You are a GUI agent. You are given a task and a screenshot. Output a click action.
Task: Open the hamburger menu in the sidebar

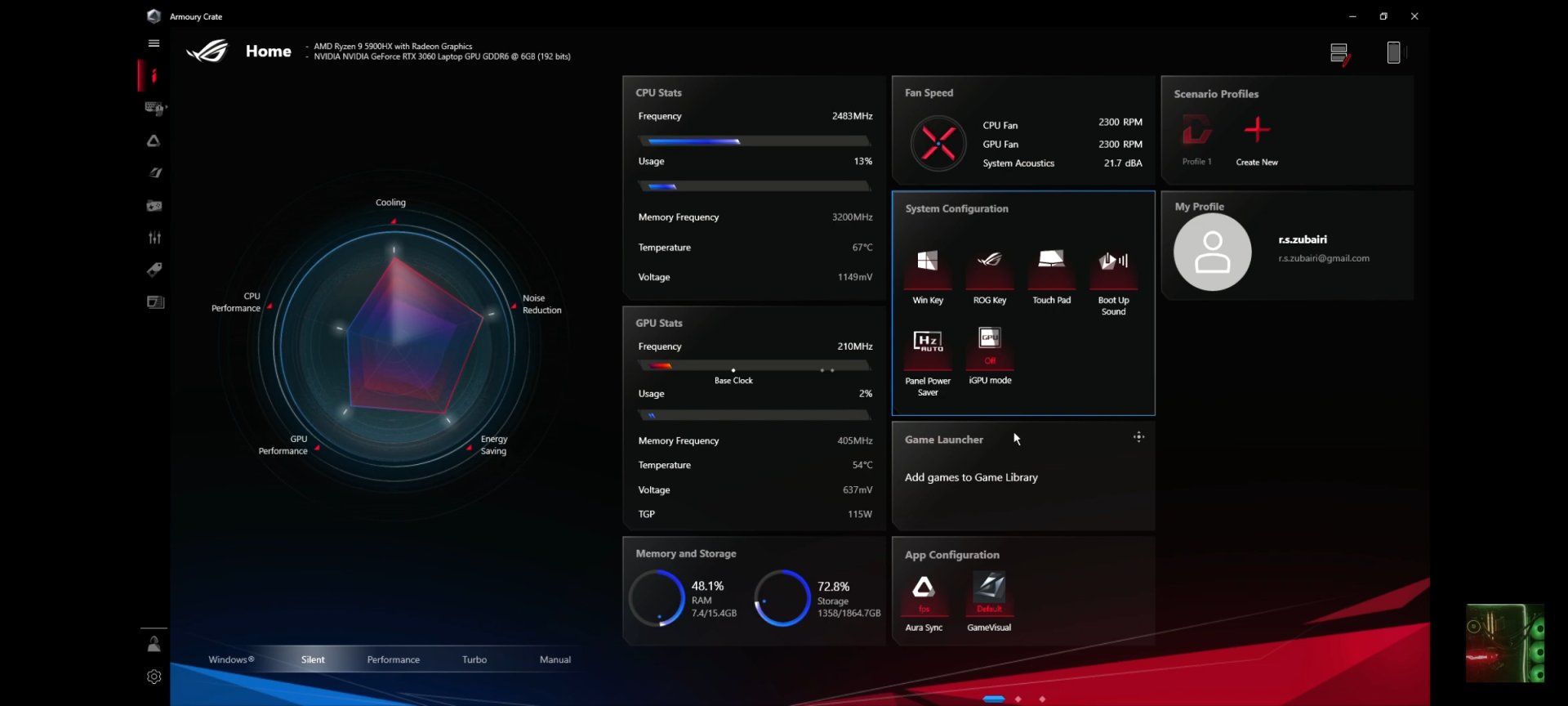pyautogui.click(x=154, y=43)
